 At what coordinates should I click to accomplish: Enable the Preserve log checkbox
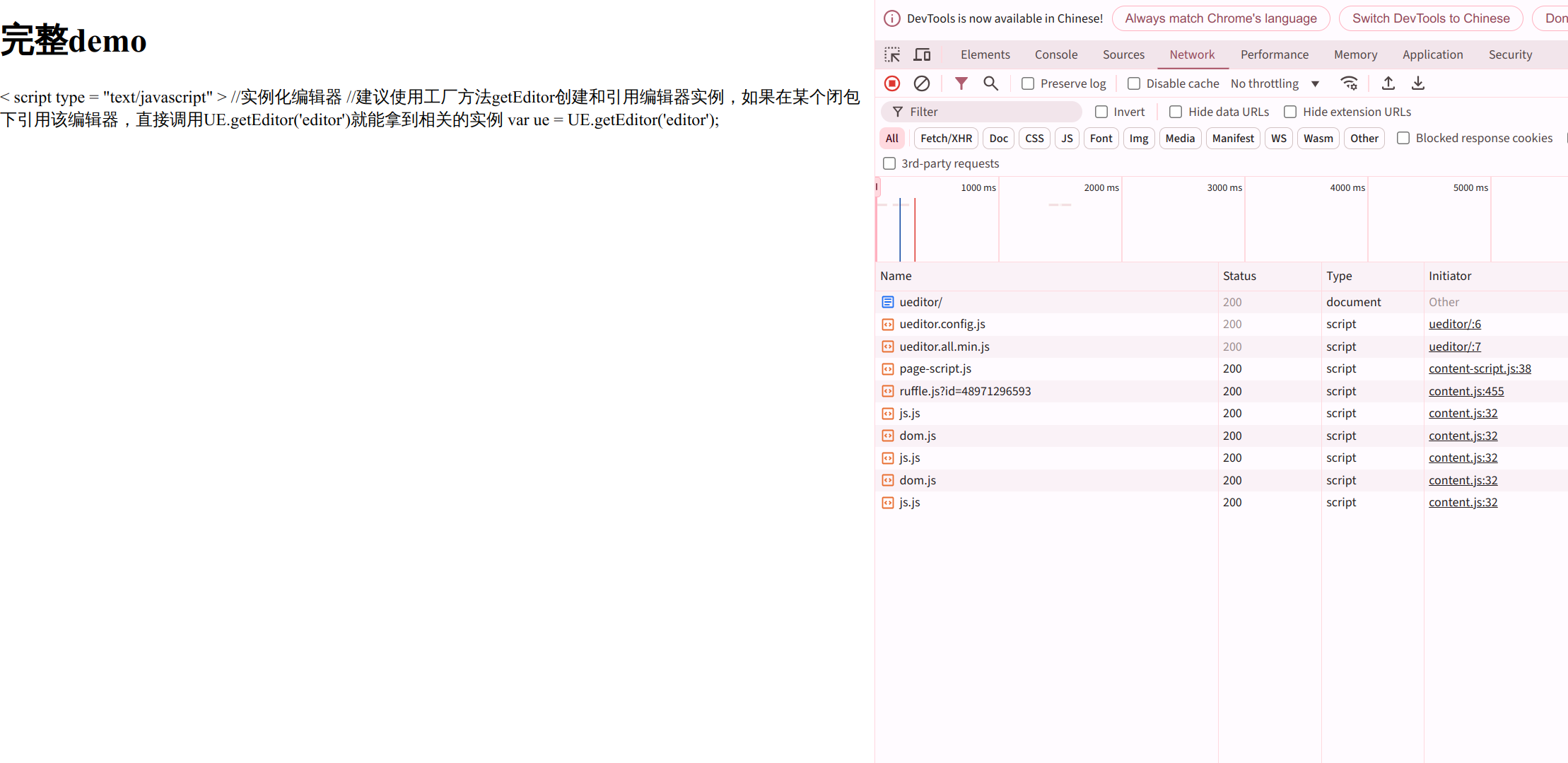[1028, 83]
